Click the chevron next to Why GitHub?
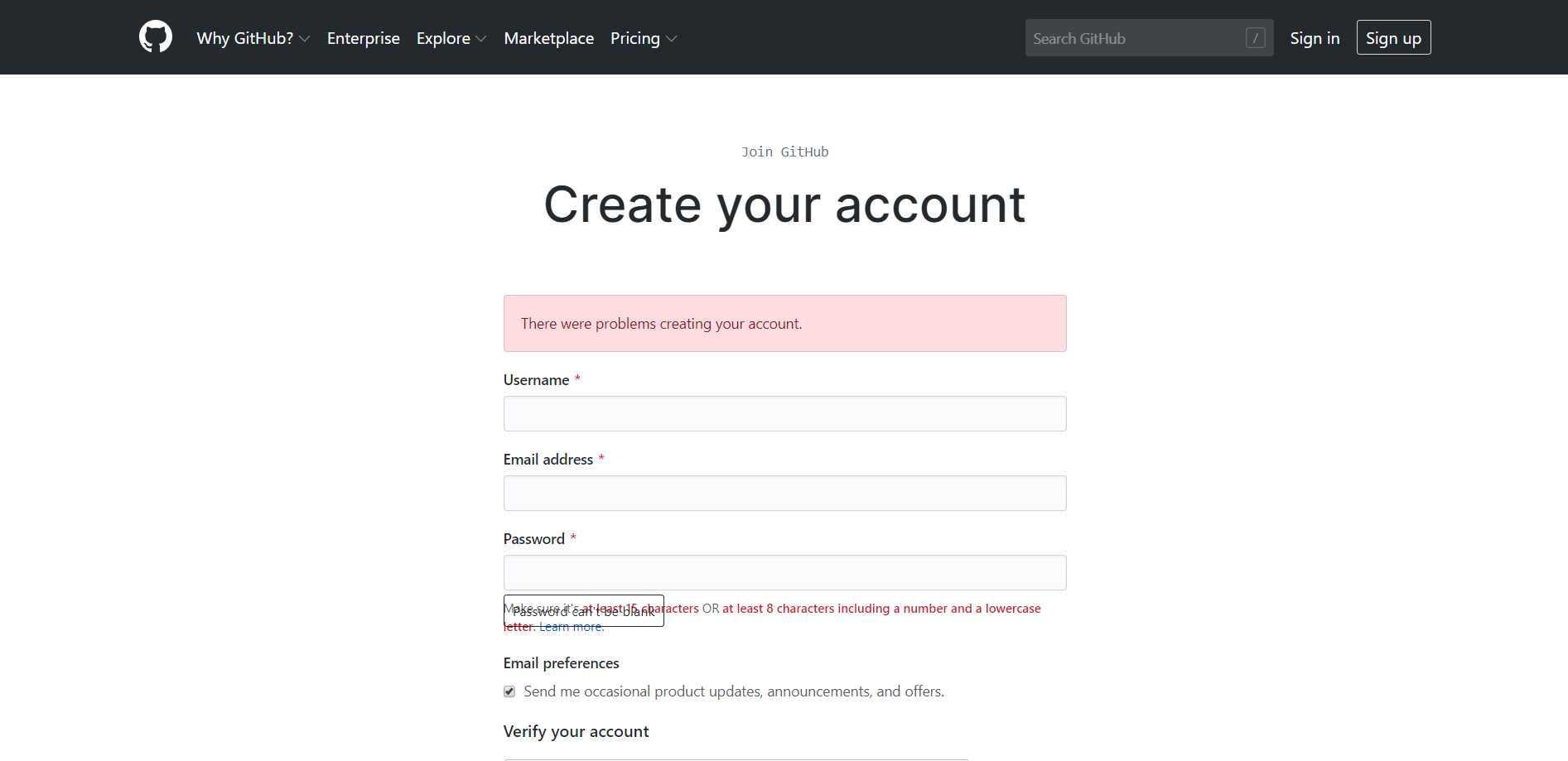 [x=305, y=39]
